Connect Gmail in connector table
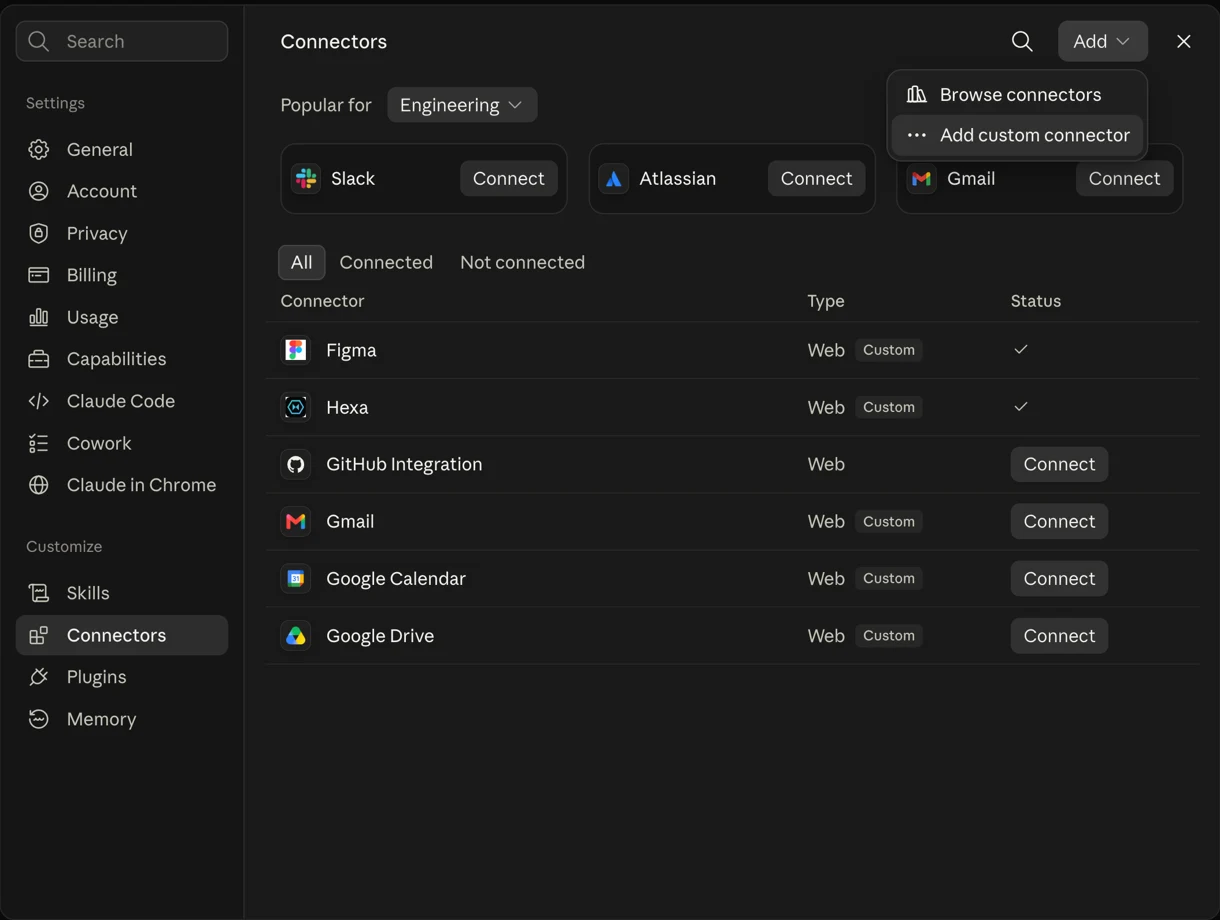1220x920 pixels. (x=1059, y=521)
